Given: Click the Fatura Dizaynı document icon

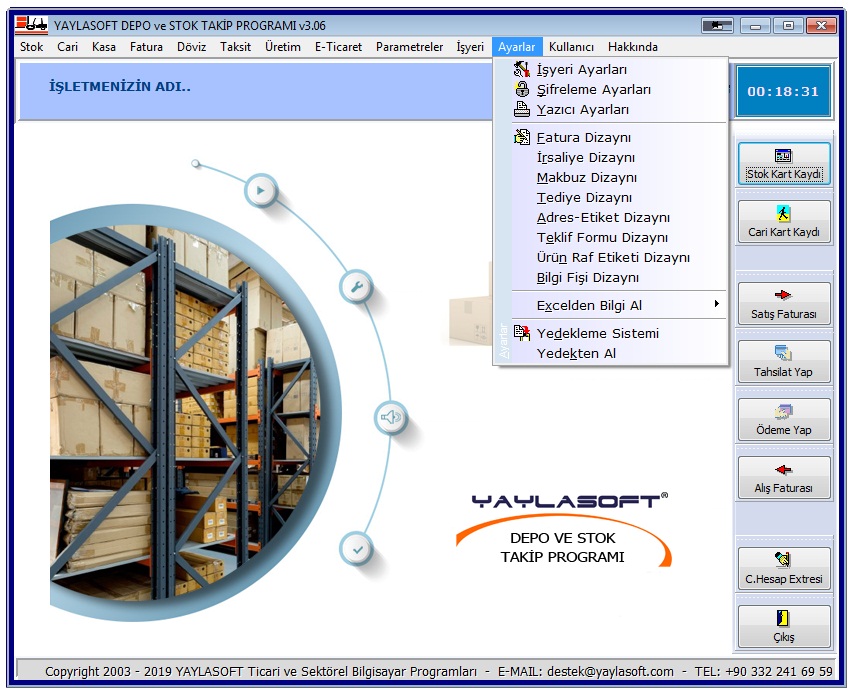Looking at the screenshot, I should pyautogui.click(x=521, y=137).
